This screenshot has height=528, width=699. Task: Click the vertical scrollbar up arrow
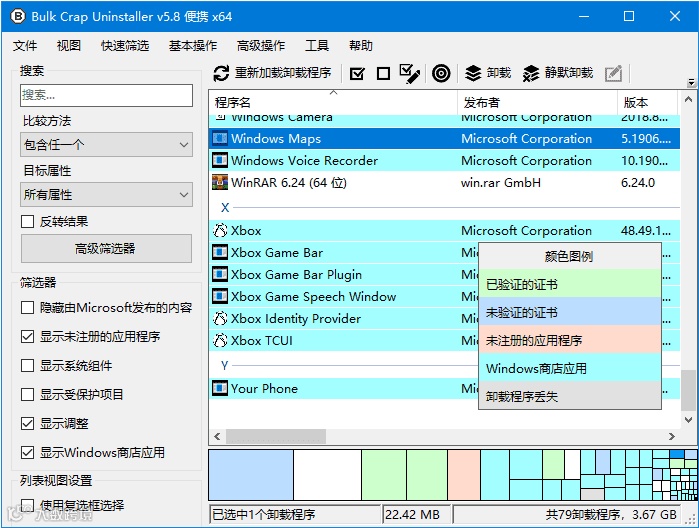688,99
